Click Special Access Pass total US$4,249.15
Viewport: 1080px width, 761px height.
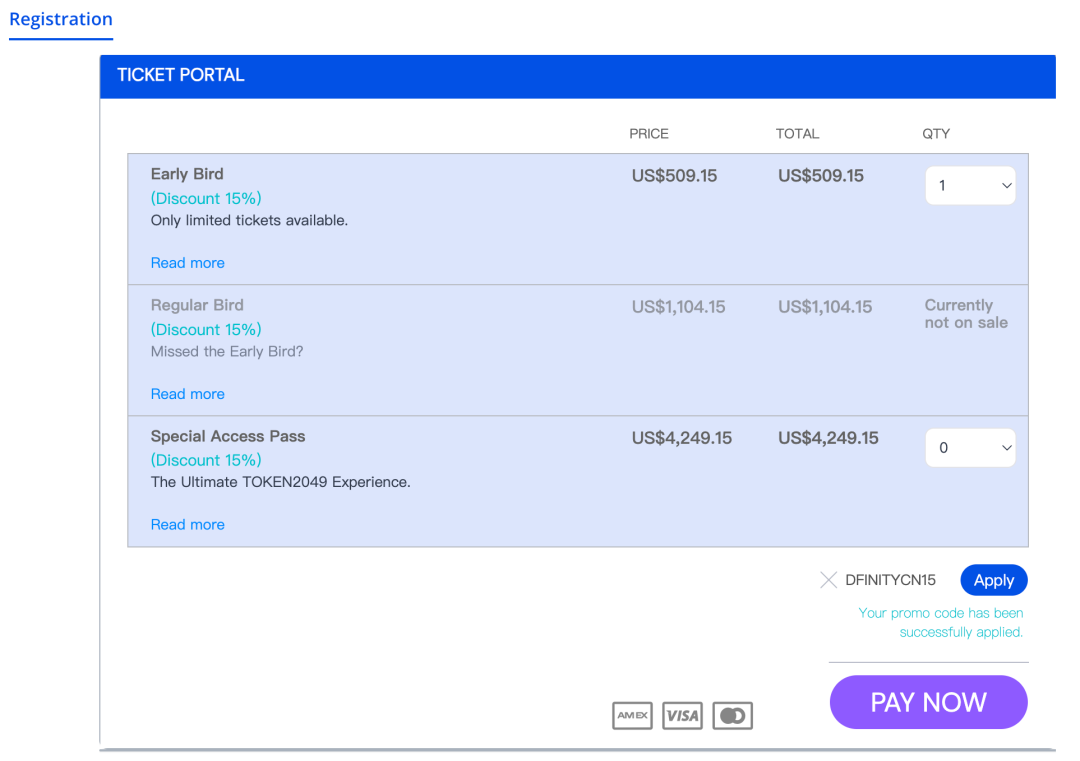tap(829, 438)
